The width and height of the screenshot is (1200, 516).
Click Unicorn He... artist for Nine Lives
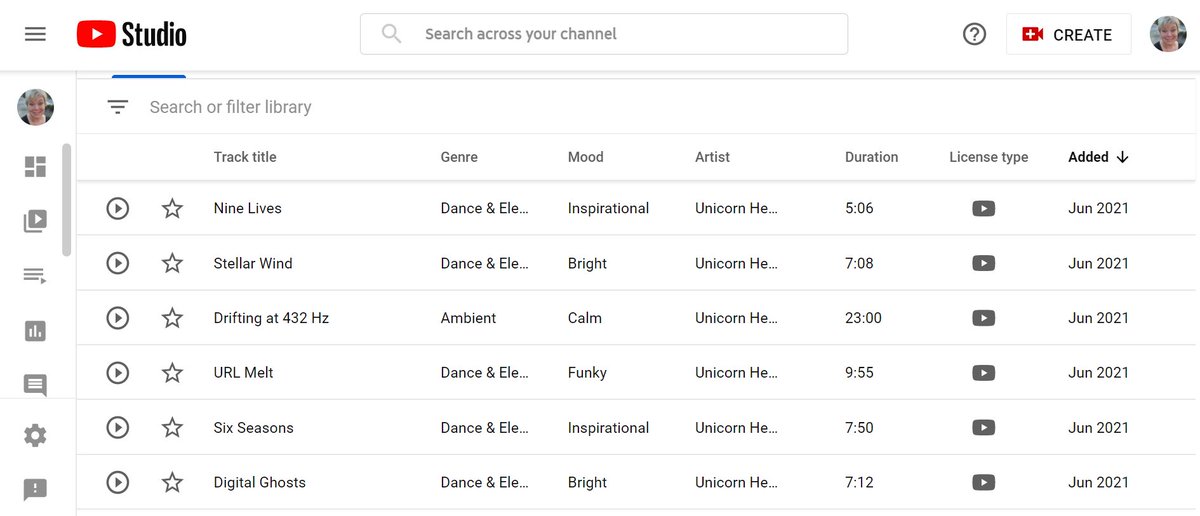[x=736, y=208]
